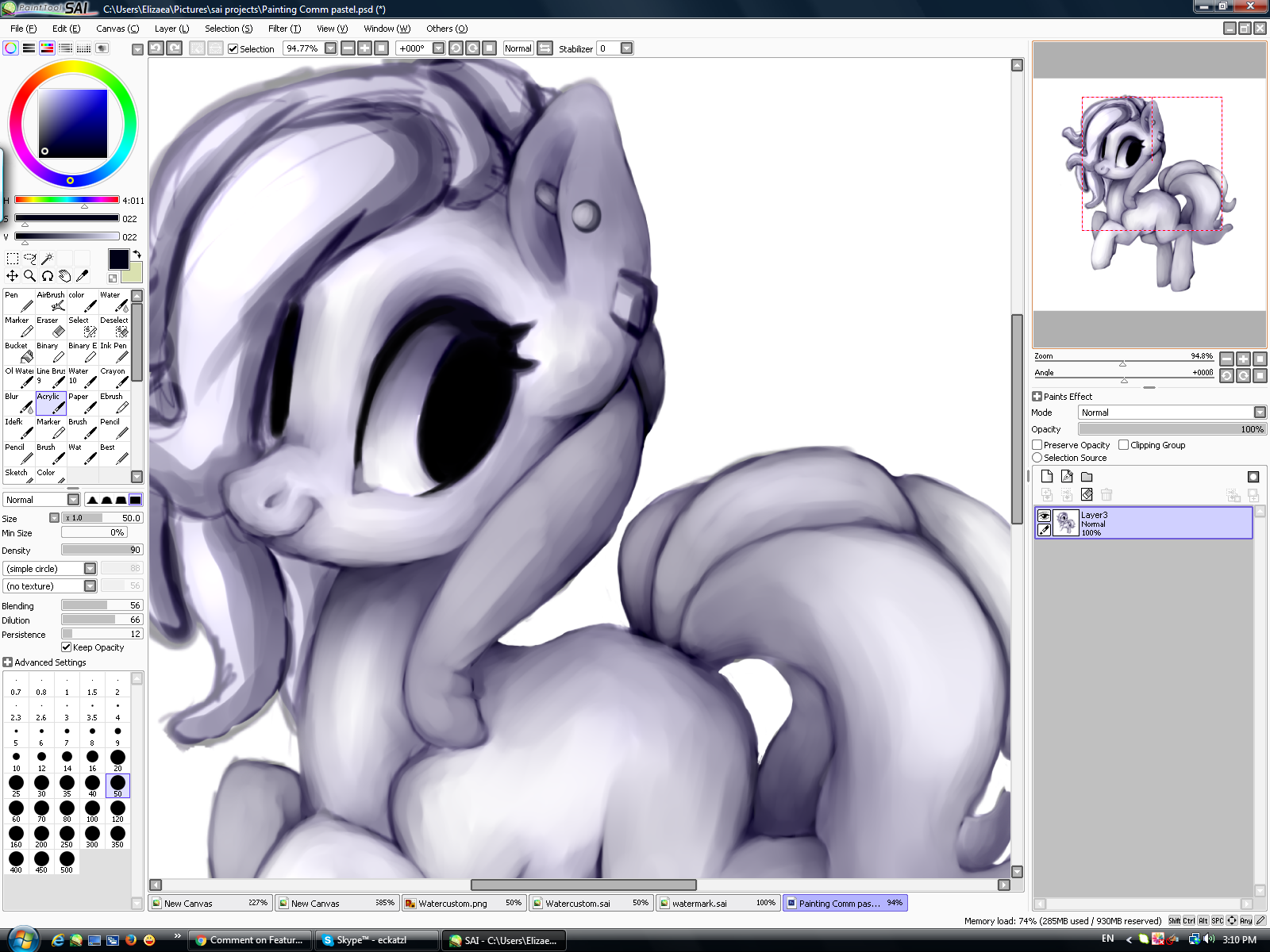Click the navigator preview thumbnail
This screenshot has width=1270, height=952.
(x=1149, y=194)
